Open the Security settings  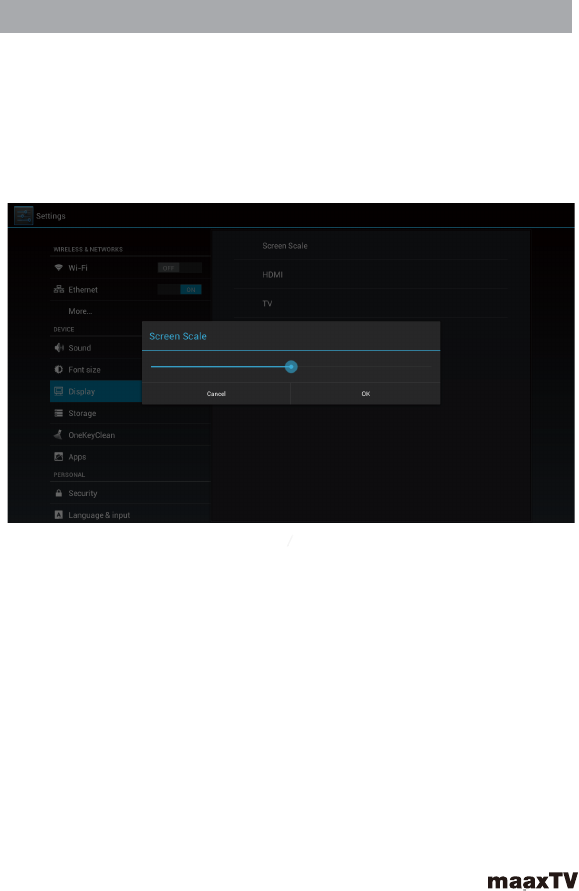(130, 493)
